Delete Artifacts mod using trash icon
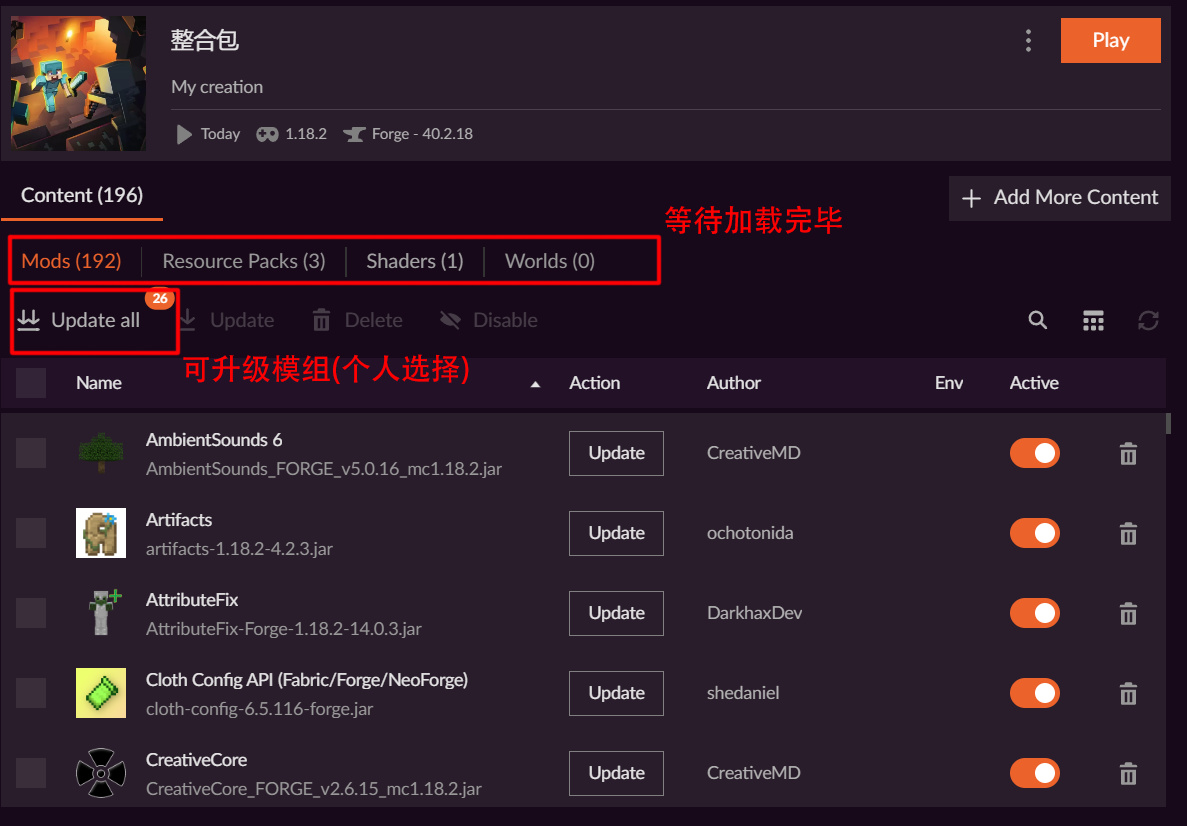The image size is (1187, 826). (x=1128, y=534)
